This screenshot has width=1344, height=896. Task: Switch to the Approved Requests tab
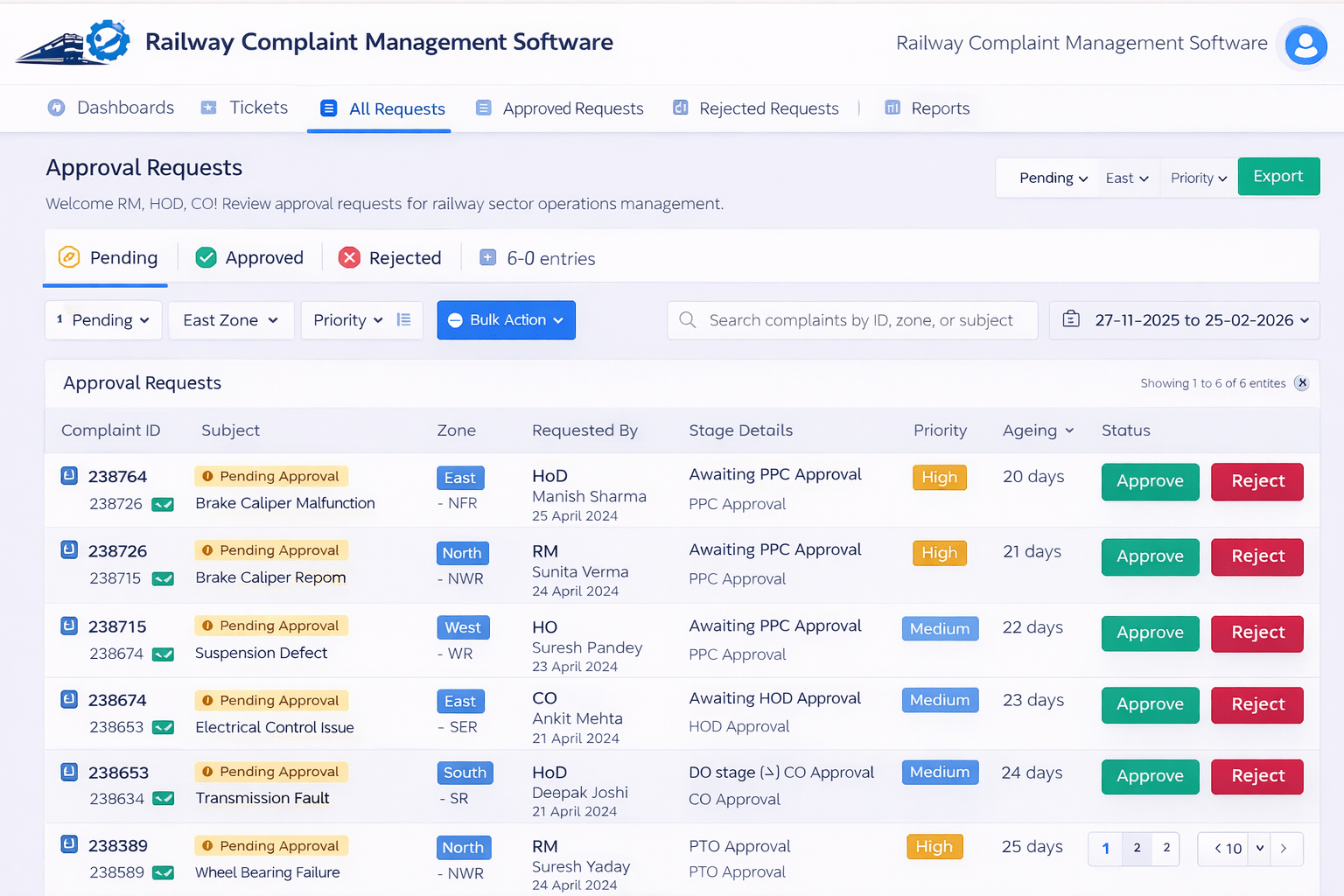point(560,108)
